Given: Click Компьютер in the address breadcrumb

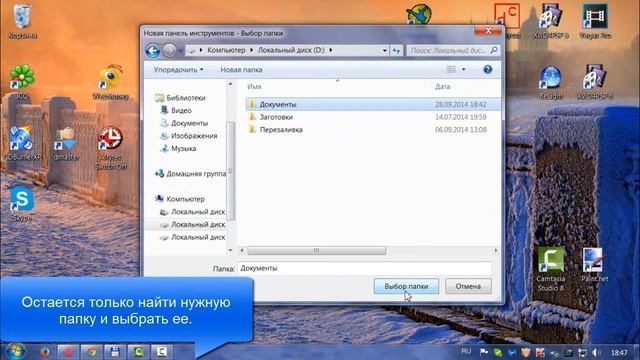Looking at the screenshot, I should (226, 50).
